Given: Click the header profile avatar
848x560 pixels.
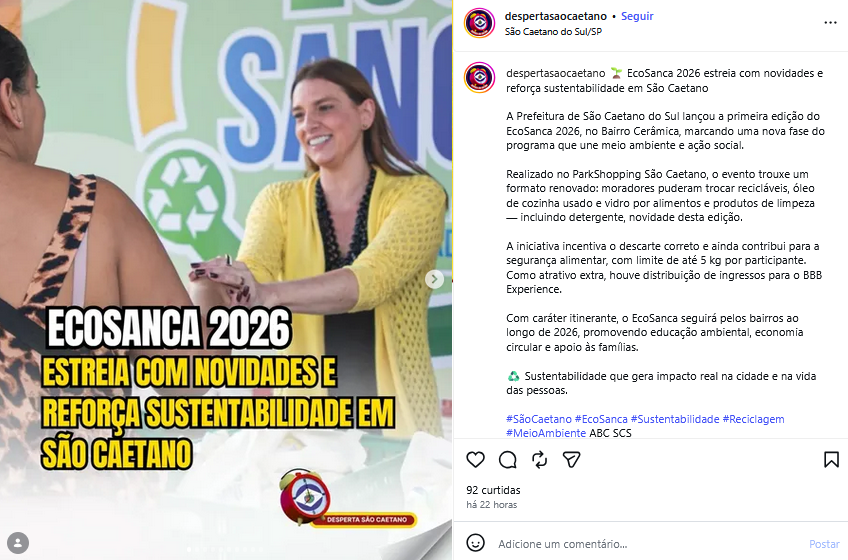Looking at the screenshot, I should (479, 23).
